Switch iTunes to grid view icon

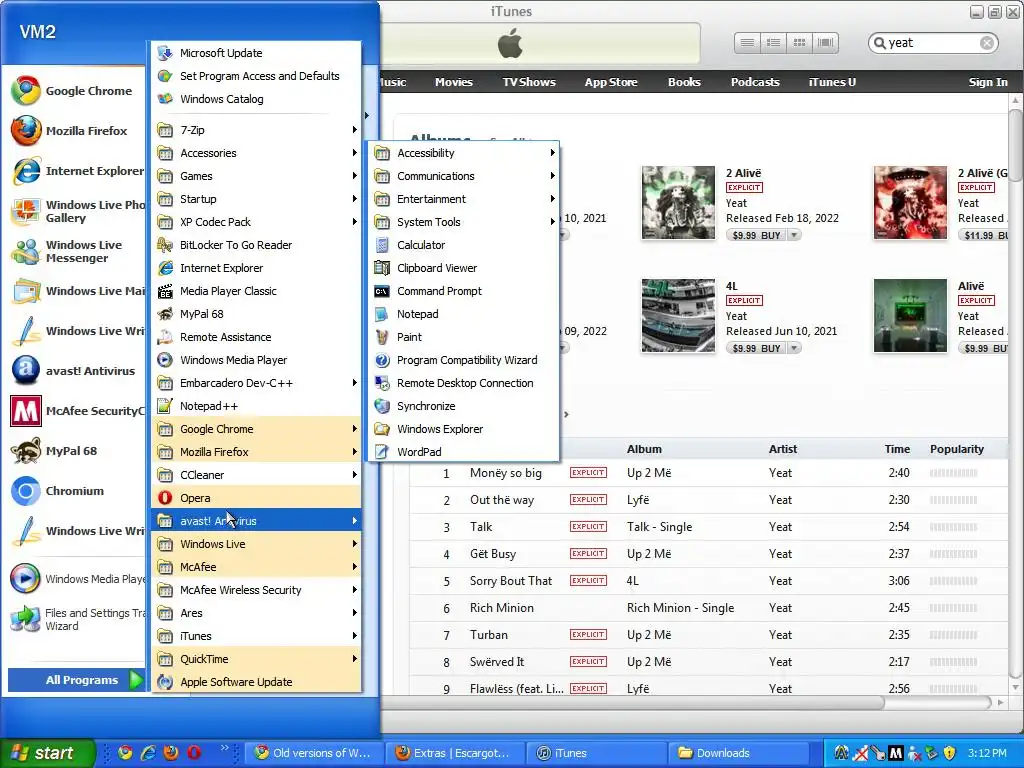(799, 43)
